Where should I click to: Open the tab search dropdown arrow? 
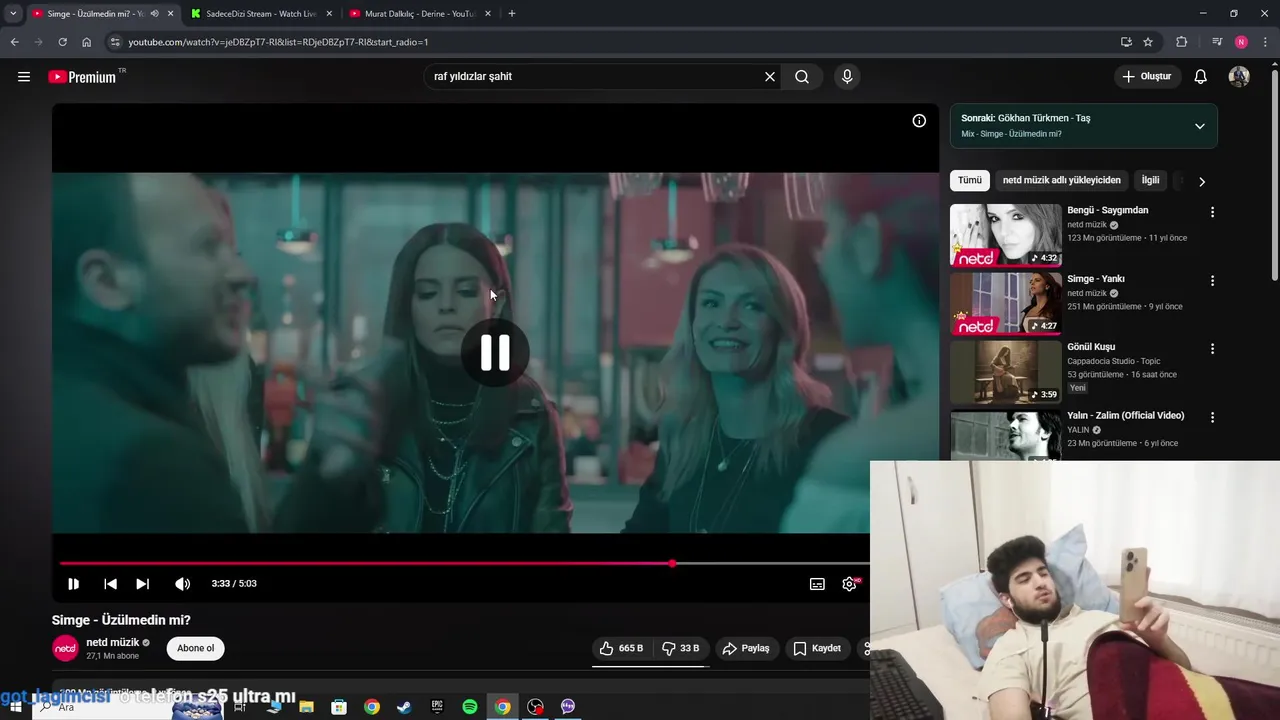click(13, 14)
